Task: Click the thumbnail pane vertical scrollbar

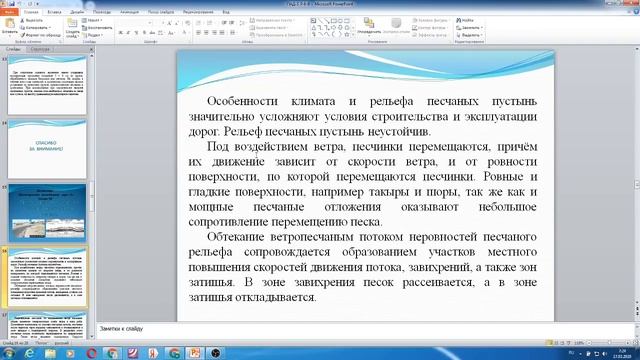Action: tap(92, 196)
